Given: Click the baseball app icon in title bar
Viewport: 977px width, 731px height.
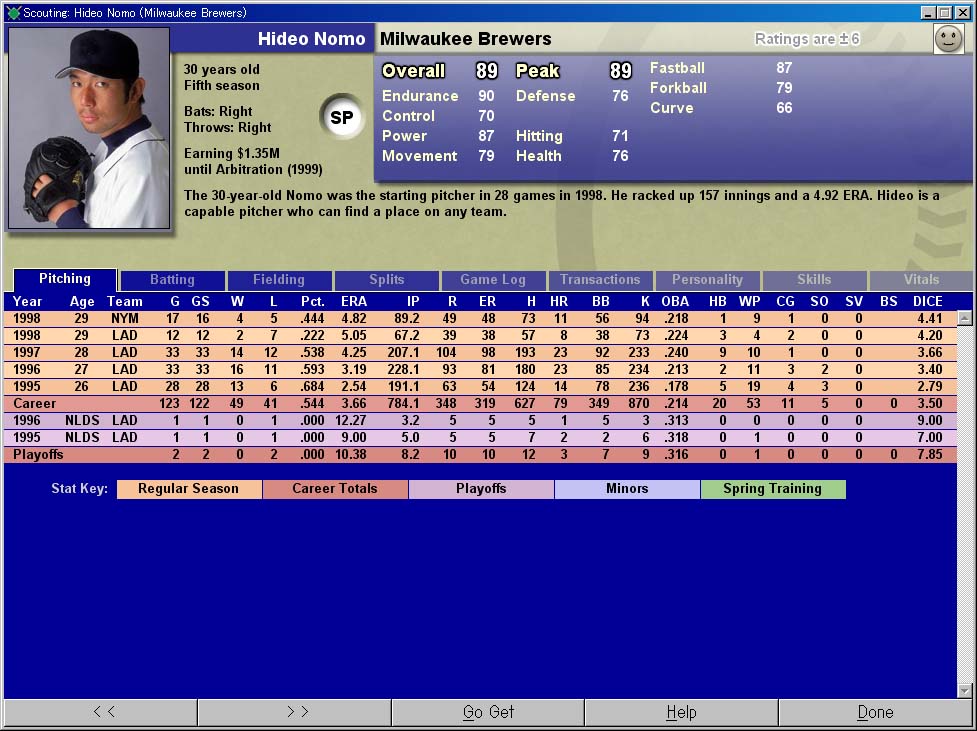Looking at the screenshot, I should (x=13, y=13).
